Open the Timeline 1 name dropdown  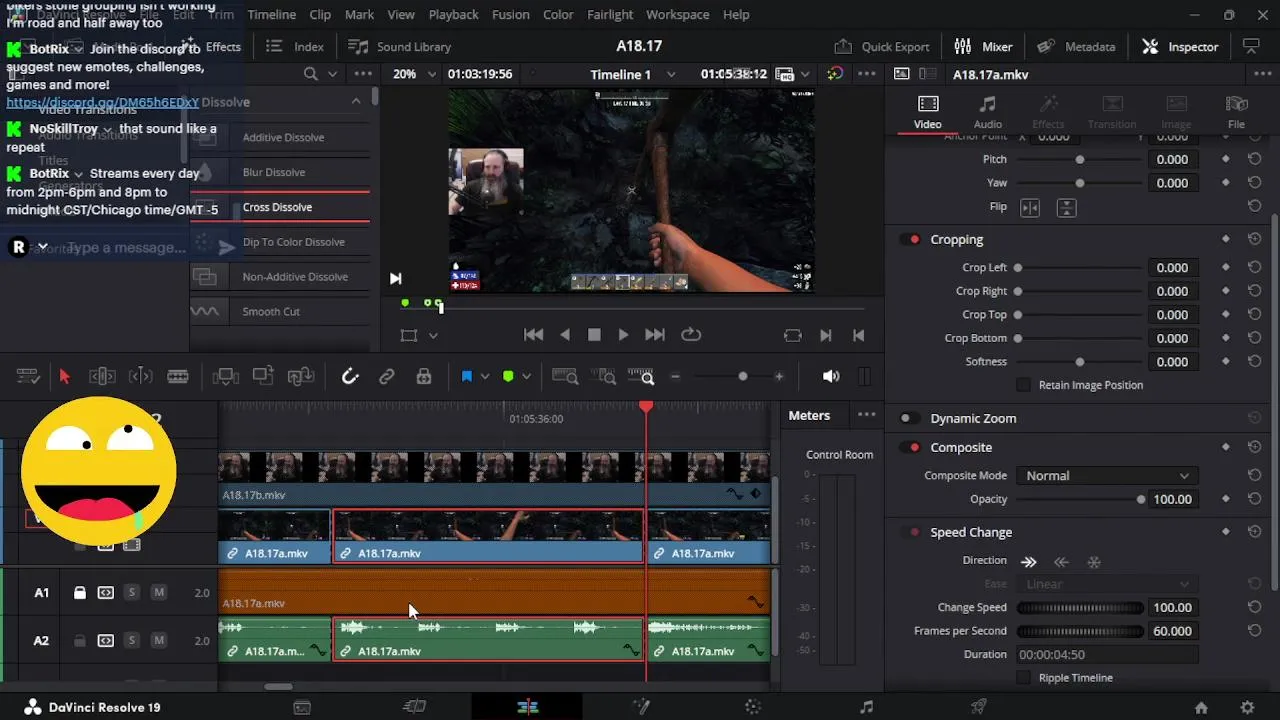coord(671,75)
